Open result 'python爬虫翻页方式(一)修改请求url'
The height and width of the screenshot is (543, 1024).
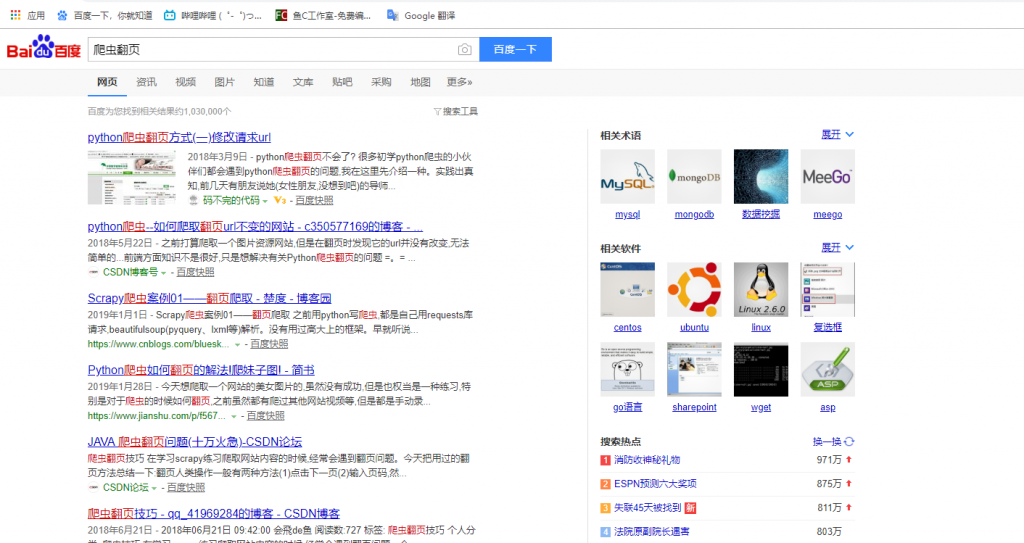pos(179,138)
